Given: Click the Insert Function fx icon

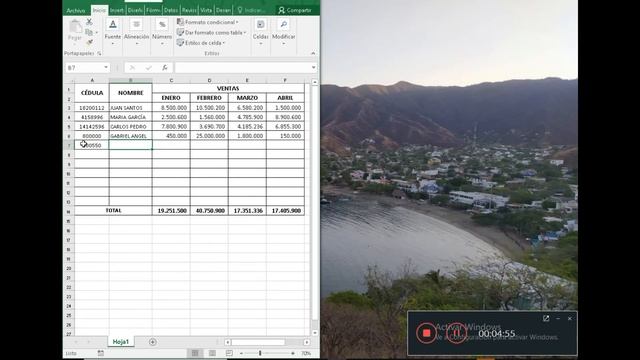Looking at the screenshot, I should pos(164,68).
